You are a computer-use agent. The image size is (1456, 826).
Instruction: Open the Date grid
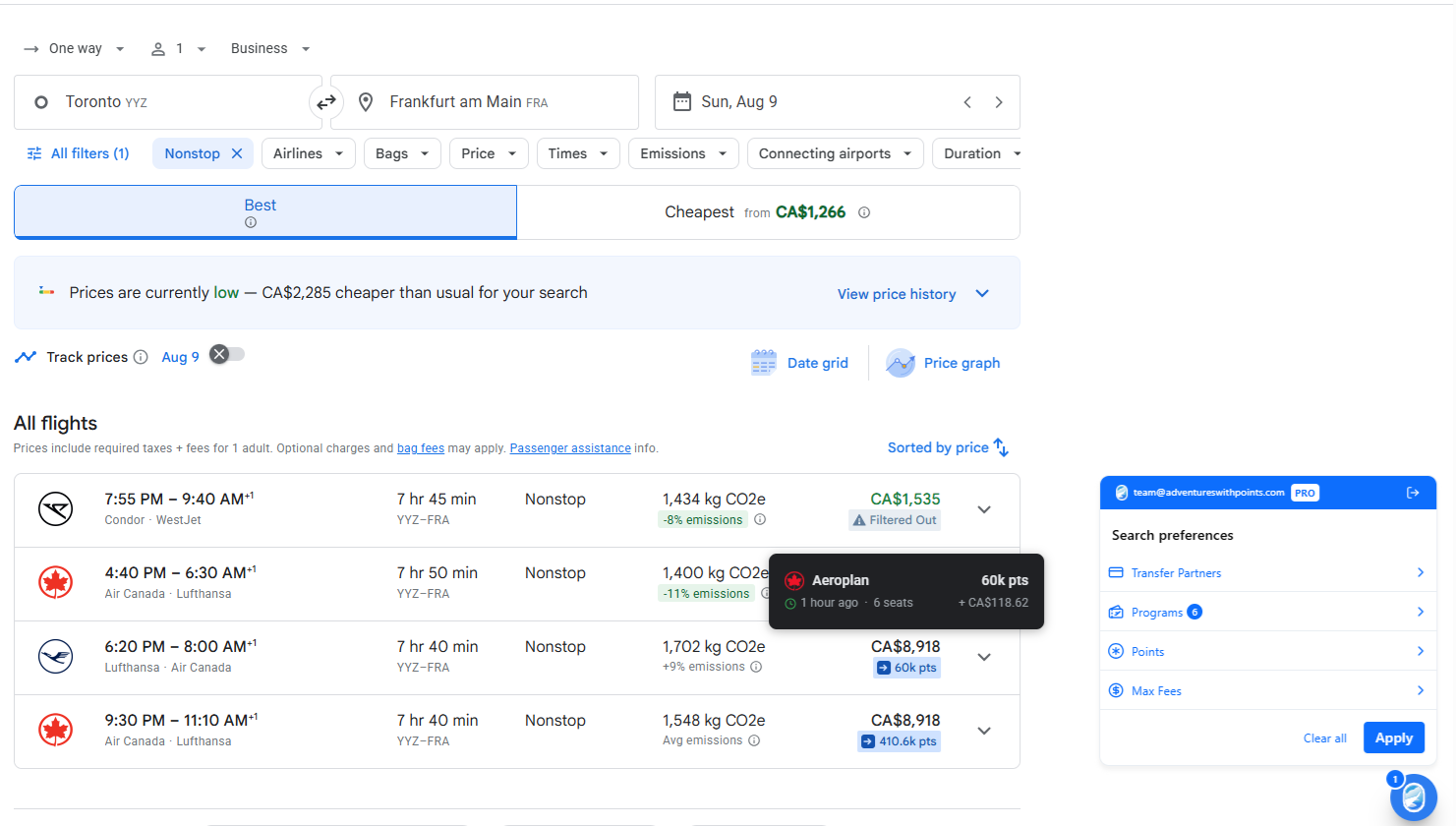799,363
